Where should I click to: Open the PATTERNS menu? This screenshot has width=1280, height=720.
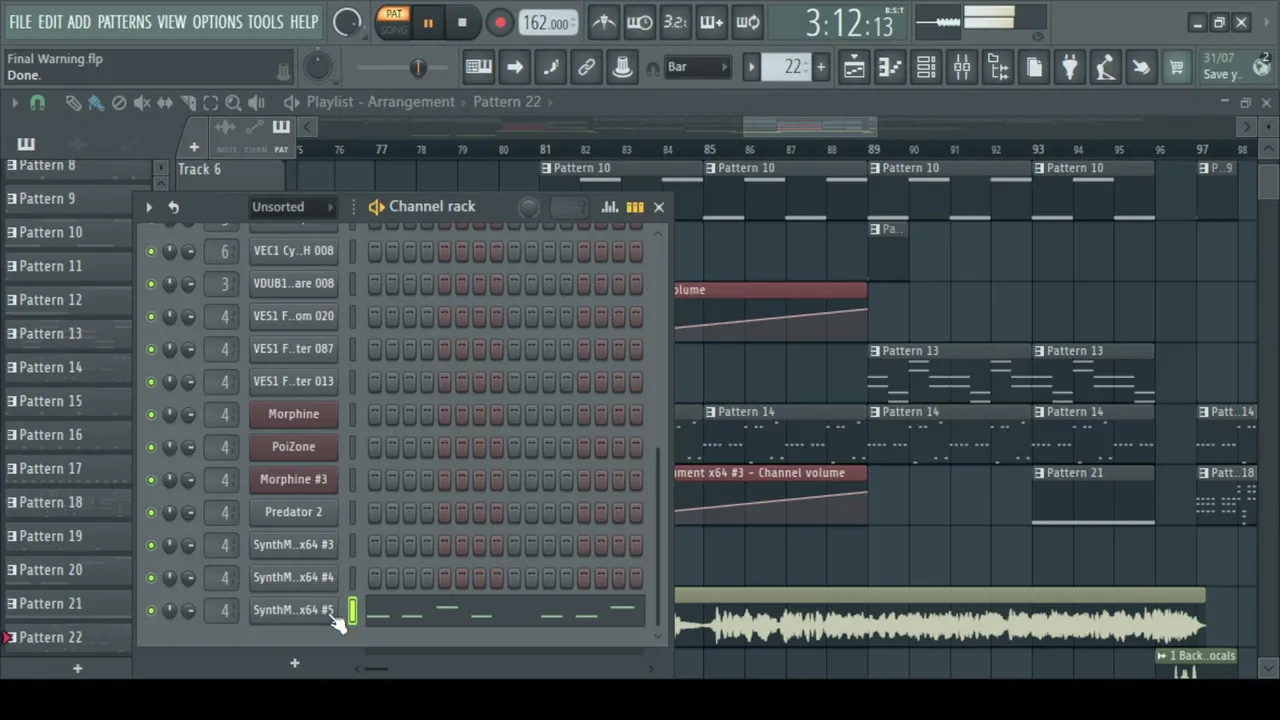click(124, 22)
